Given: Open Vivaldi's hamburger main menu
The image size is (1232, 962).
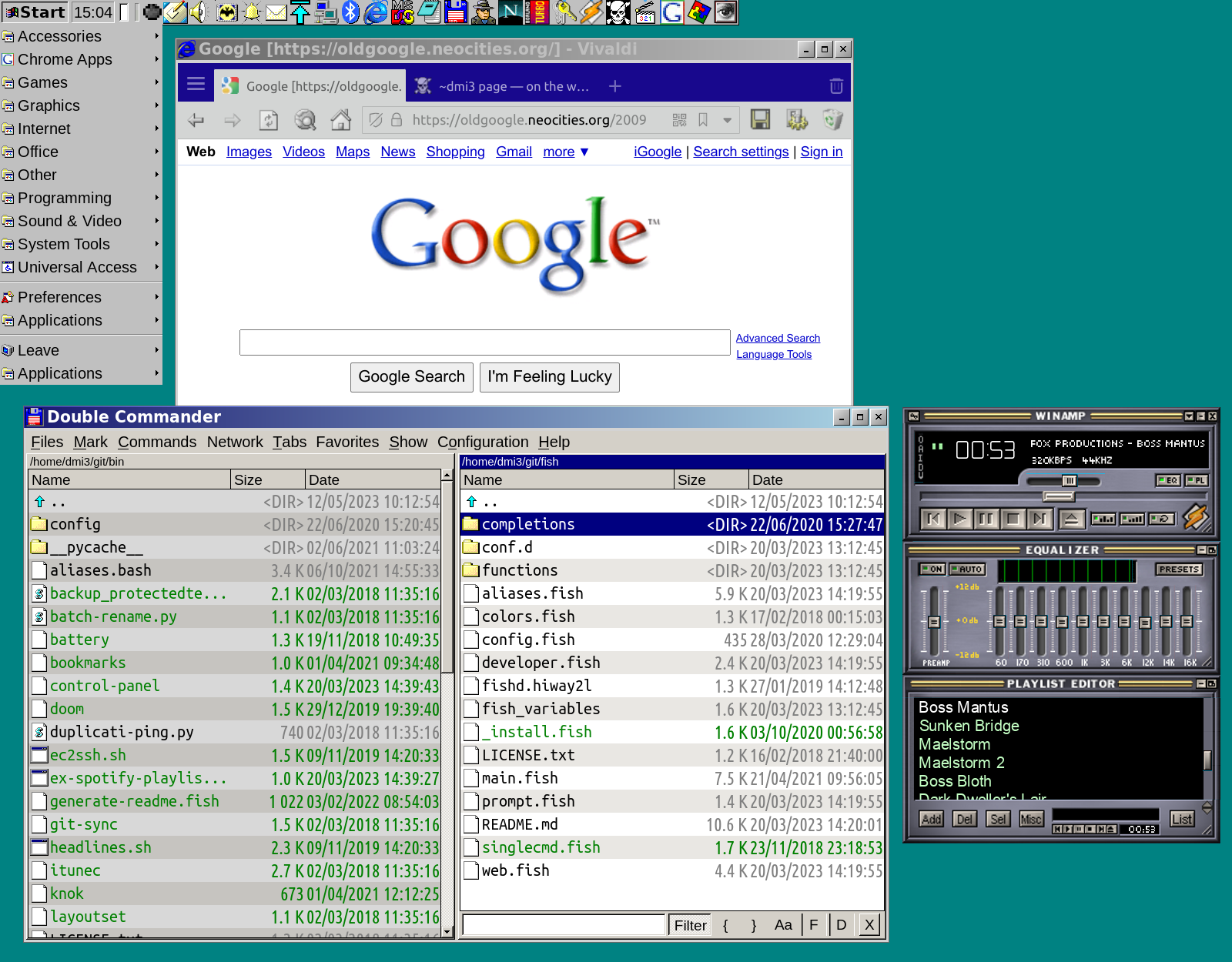Looking at the screenshot, I should click(x=196, y=84).
